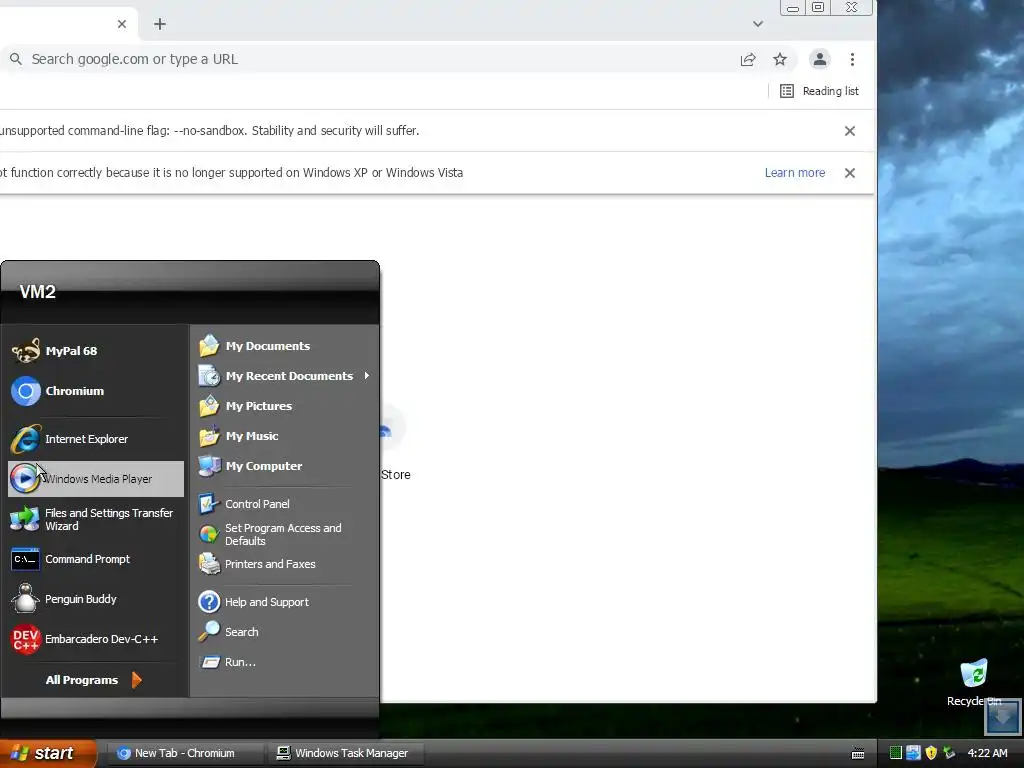Open My Documents folder

coord(284,345)
